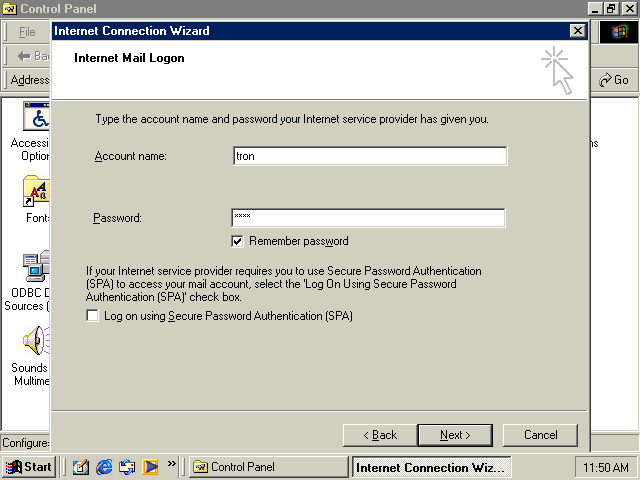Click the Windows logo throbber in Control Panel

[619, 32]
